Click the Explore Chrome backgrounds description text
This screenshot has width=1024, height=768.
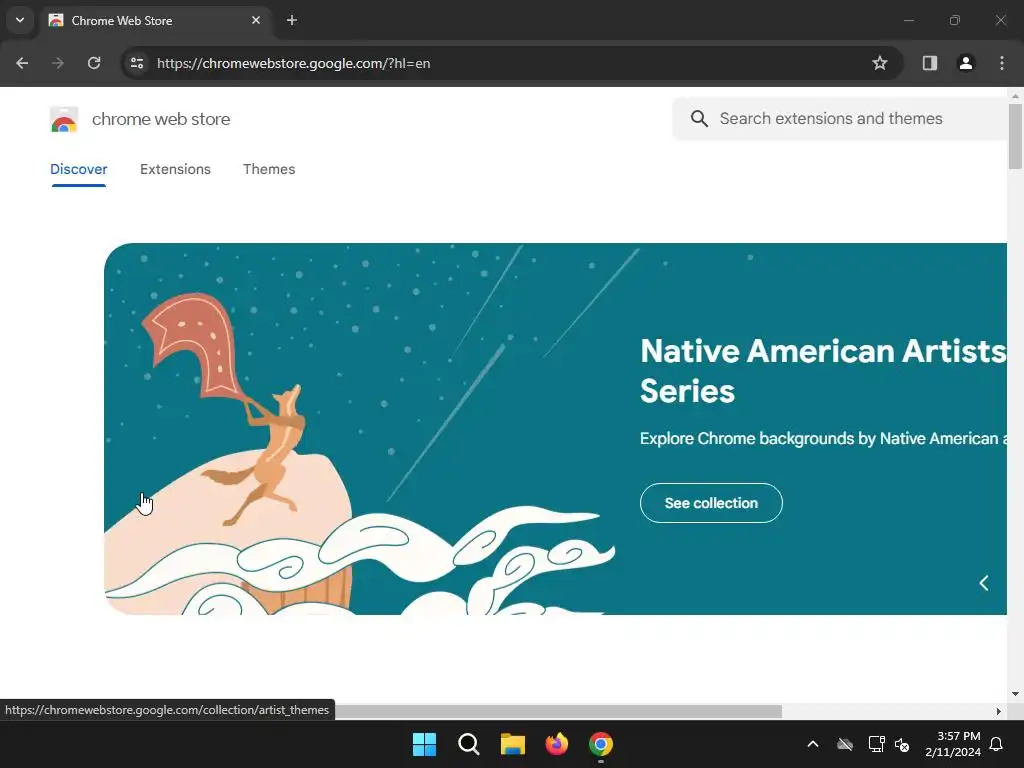(823, 438)
